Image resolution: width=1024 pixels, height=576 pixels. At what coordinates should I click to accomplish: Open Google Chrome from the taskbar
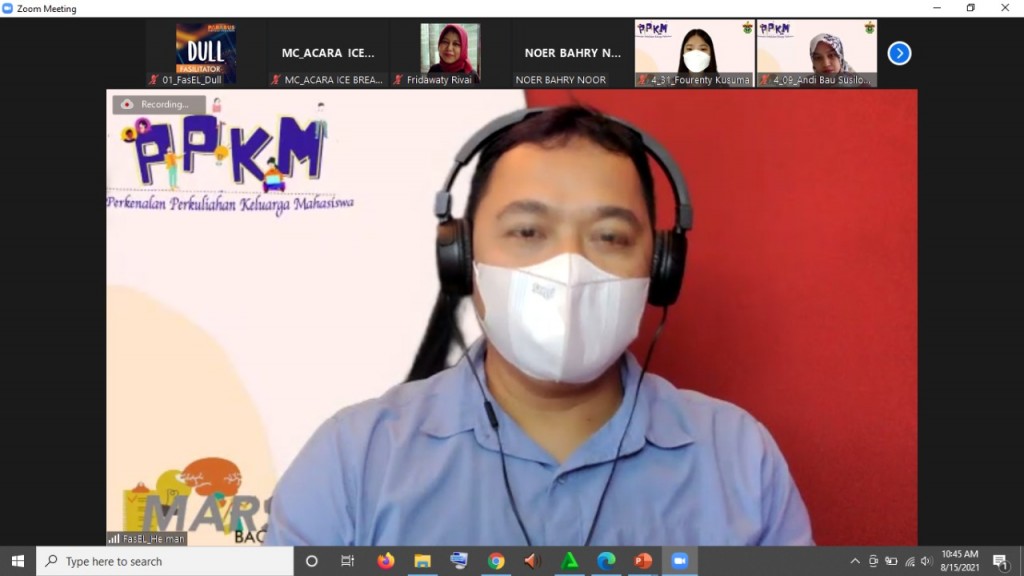click(x=496, y=561)
